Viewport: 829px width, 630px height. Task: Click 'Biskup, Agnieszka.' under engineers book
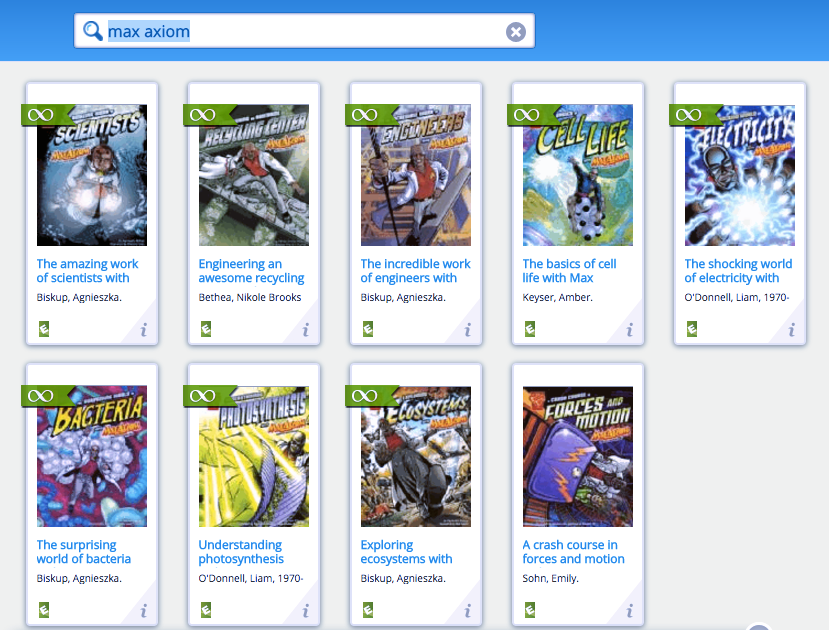(x=403, y=298)
